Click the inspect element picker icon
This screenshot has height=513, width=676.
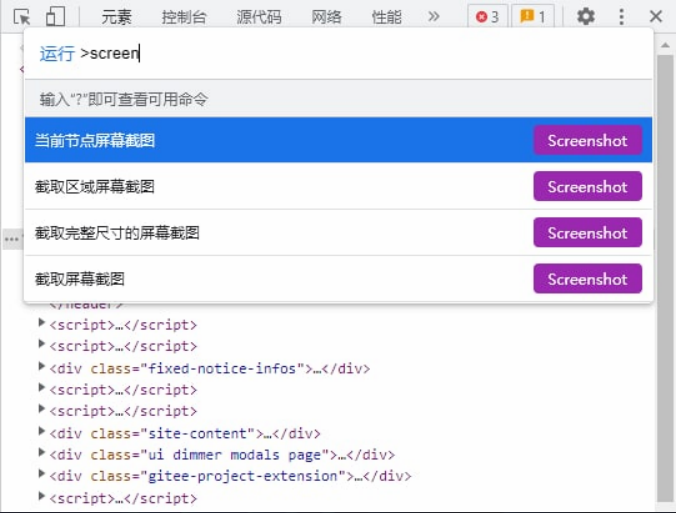point(22,16)
